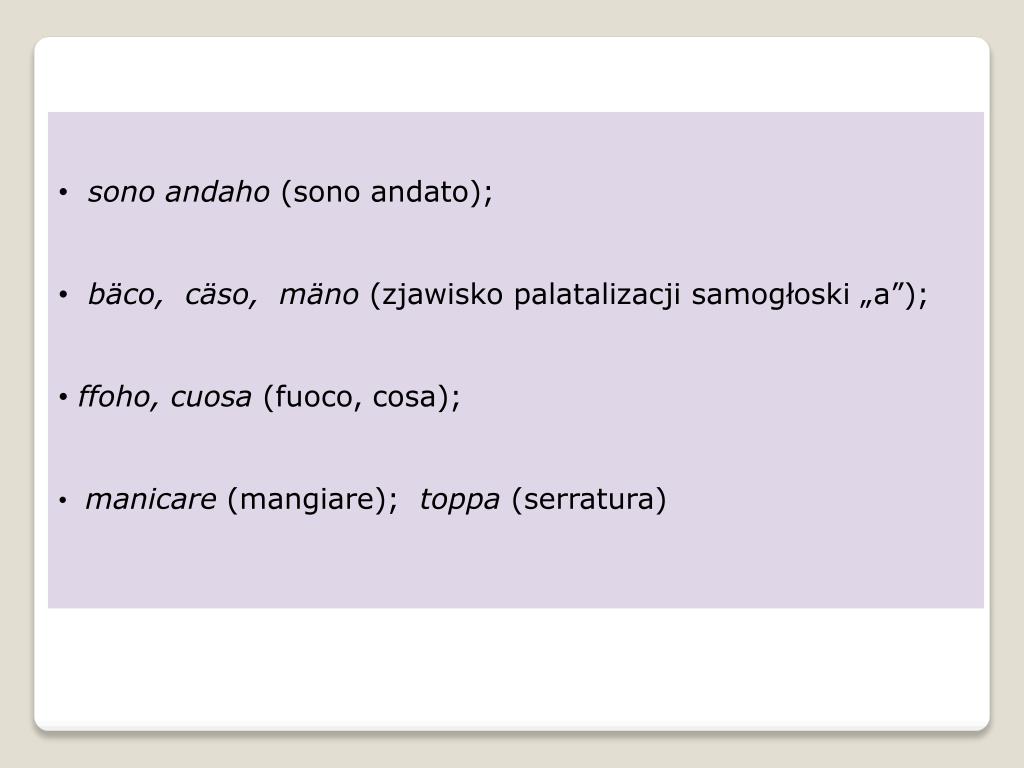Select the italic word 'cuosa'
This screenshot has width=1024, height=768.
[211, 397]
